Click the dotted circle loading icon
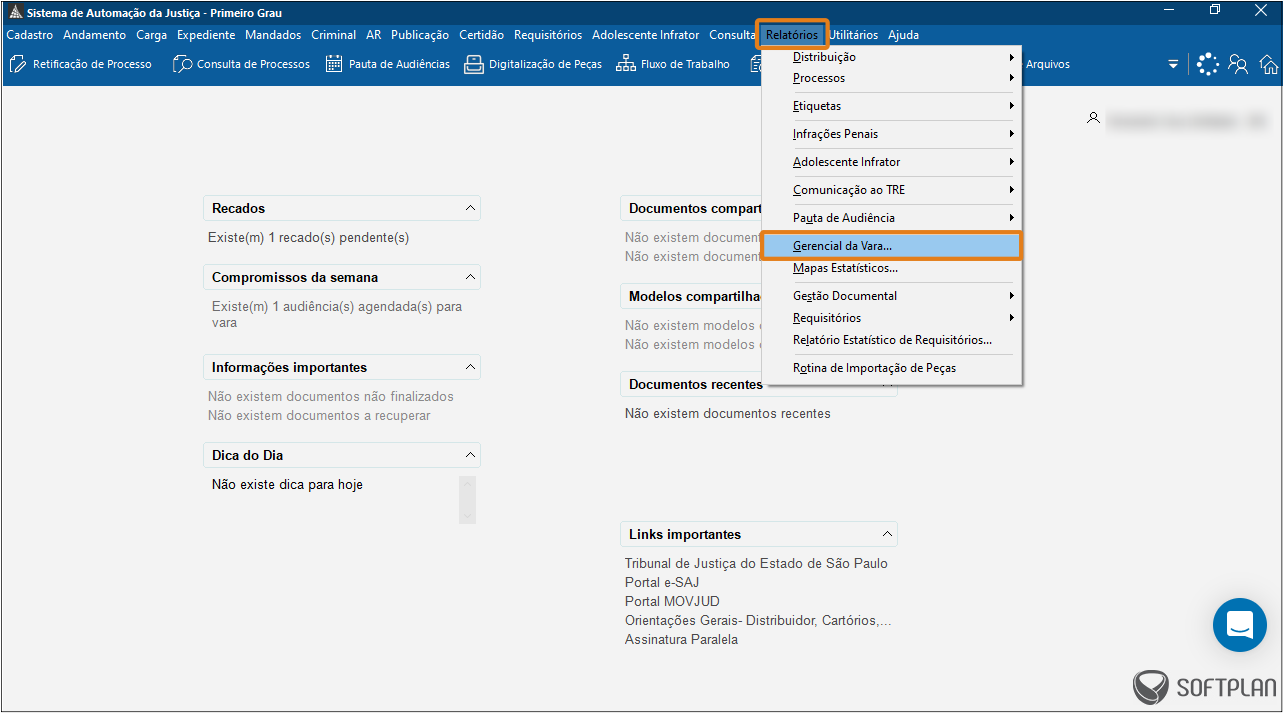Screen dimensions: 1283x713 click(x=1208, y=64)
